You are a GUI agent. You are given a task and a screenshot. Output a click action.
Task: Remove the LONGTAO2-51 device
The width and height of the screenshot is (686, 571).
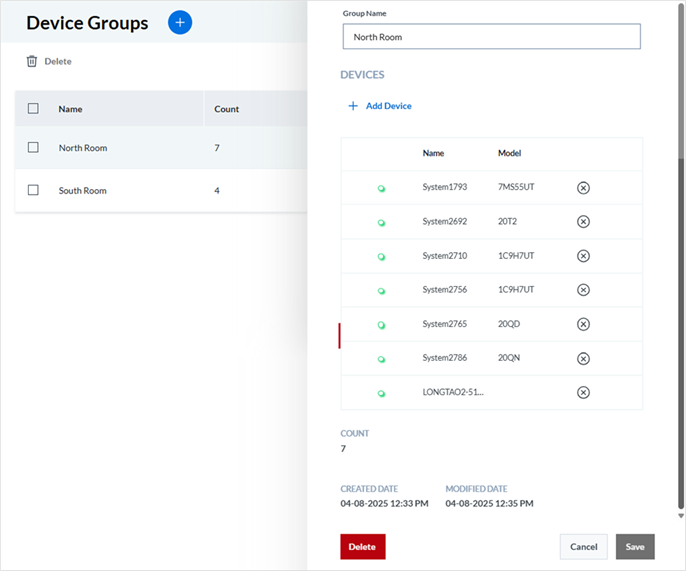tap(584, 392)
